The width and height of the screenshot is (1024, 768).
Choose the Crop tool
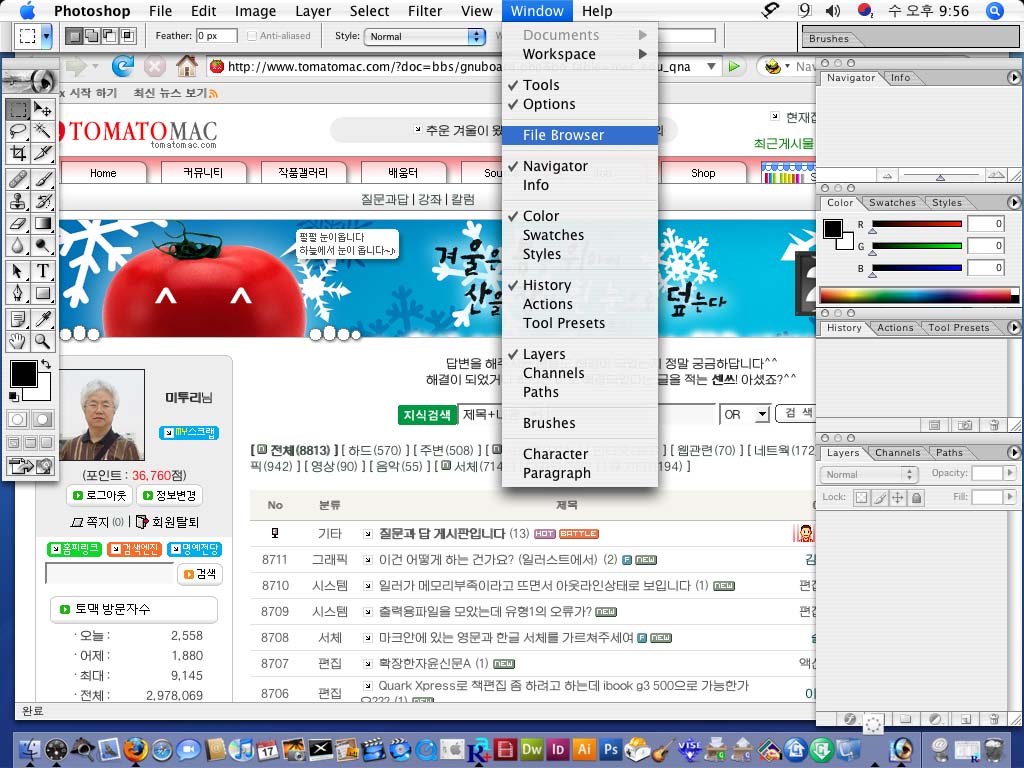18,153
